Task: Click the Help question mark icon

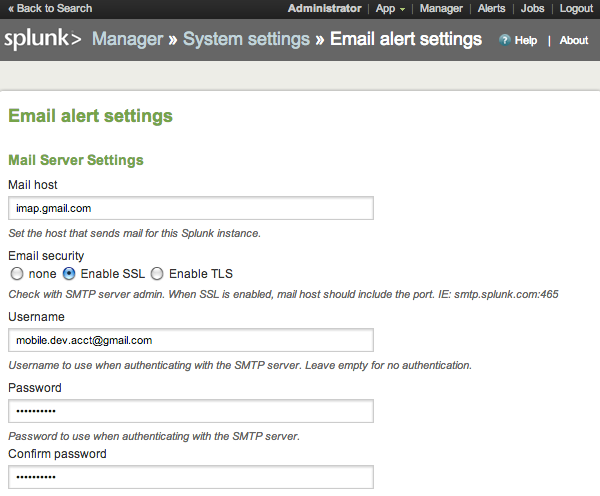Action: (x=504, y=40)
